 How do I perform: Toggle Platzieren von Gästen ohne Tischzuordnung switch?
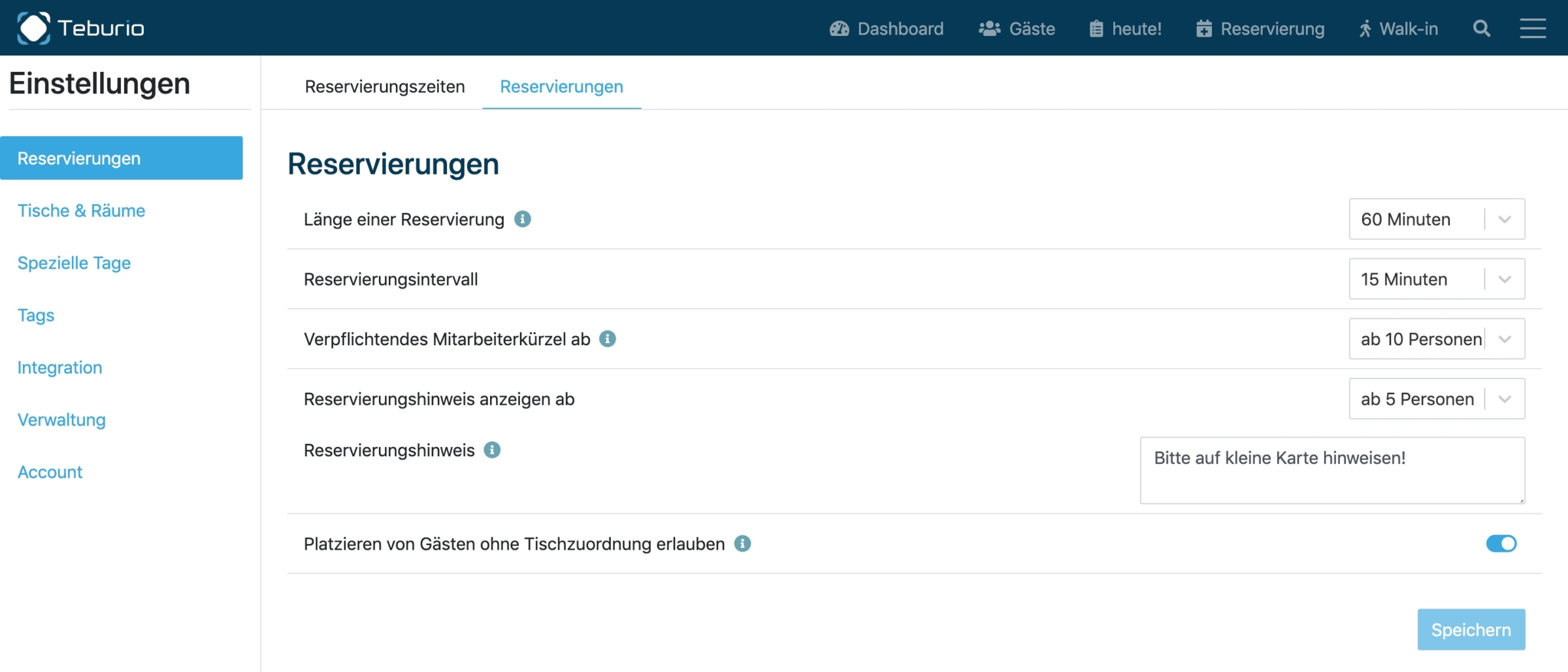(1501, 543)
